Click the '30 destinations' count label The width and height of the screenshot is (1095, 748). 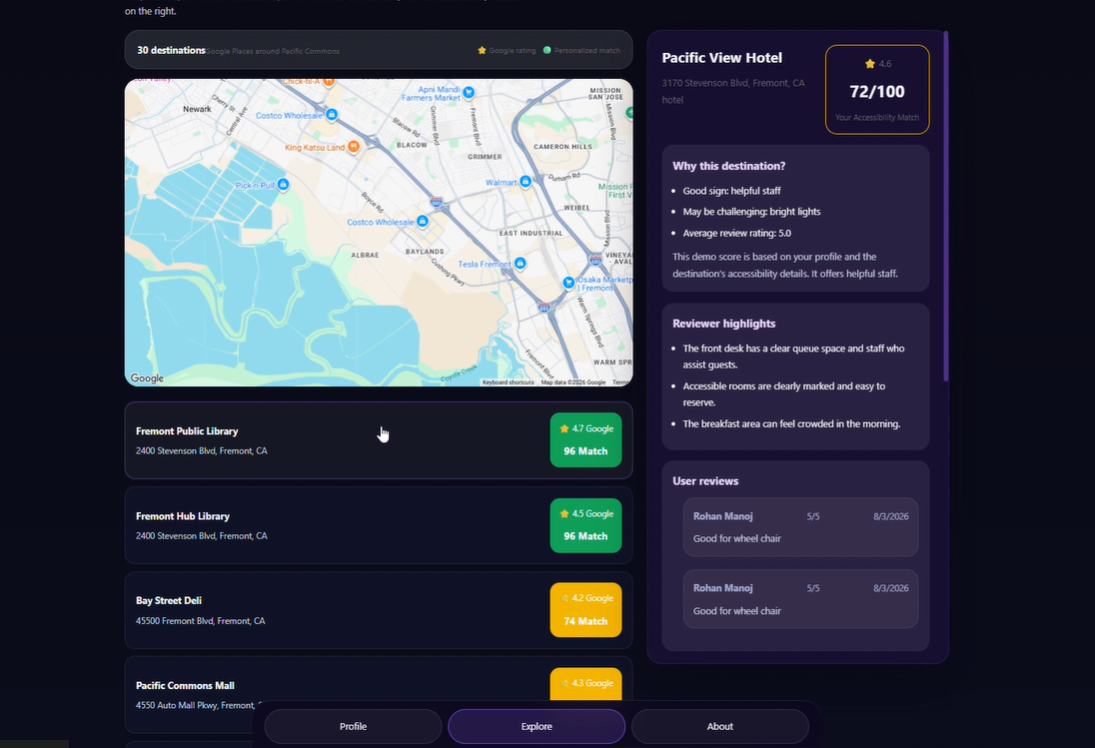click(171, 50)
